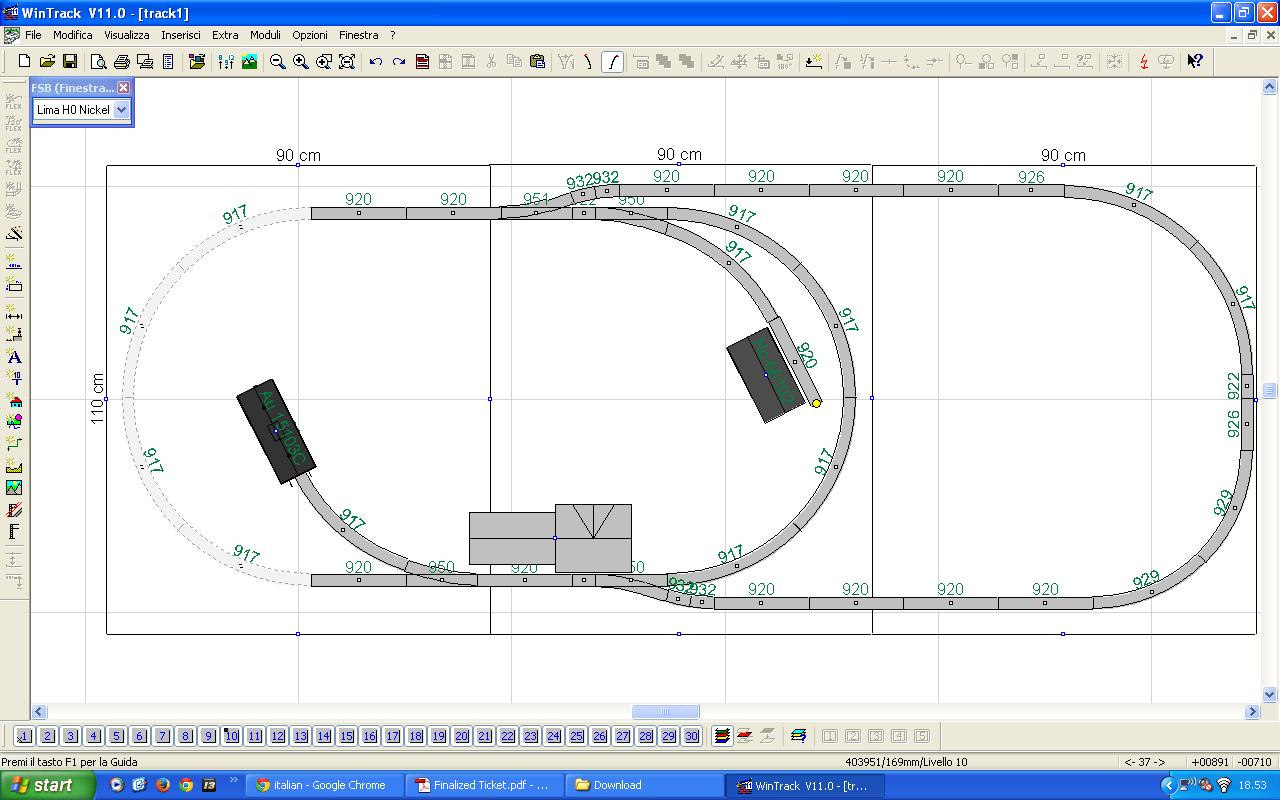The width and height of the screenshot is (1280, 800).
Task: Select the text tool letter A
Action: (x=14, y=357)
